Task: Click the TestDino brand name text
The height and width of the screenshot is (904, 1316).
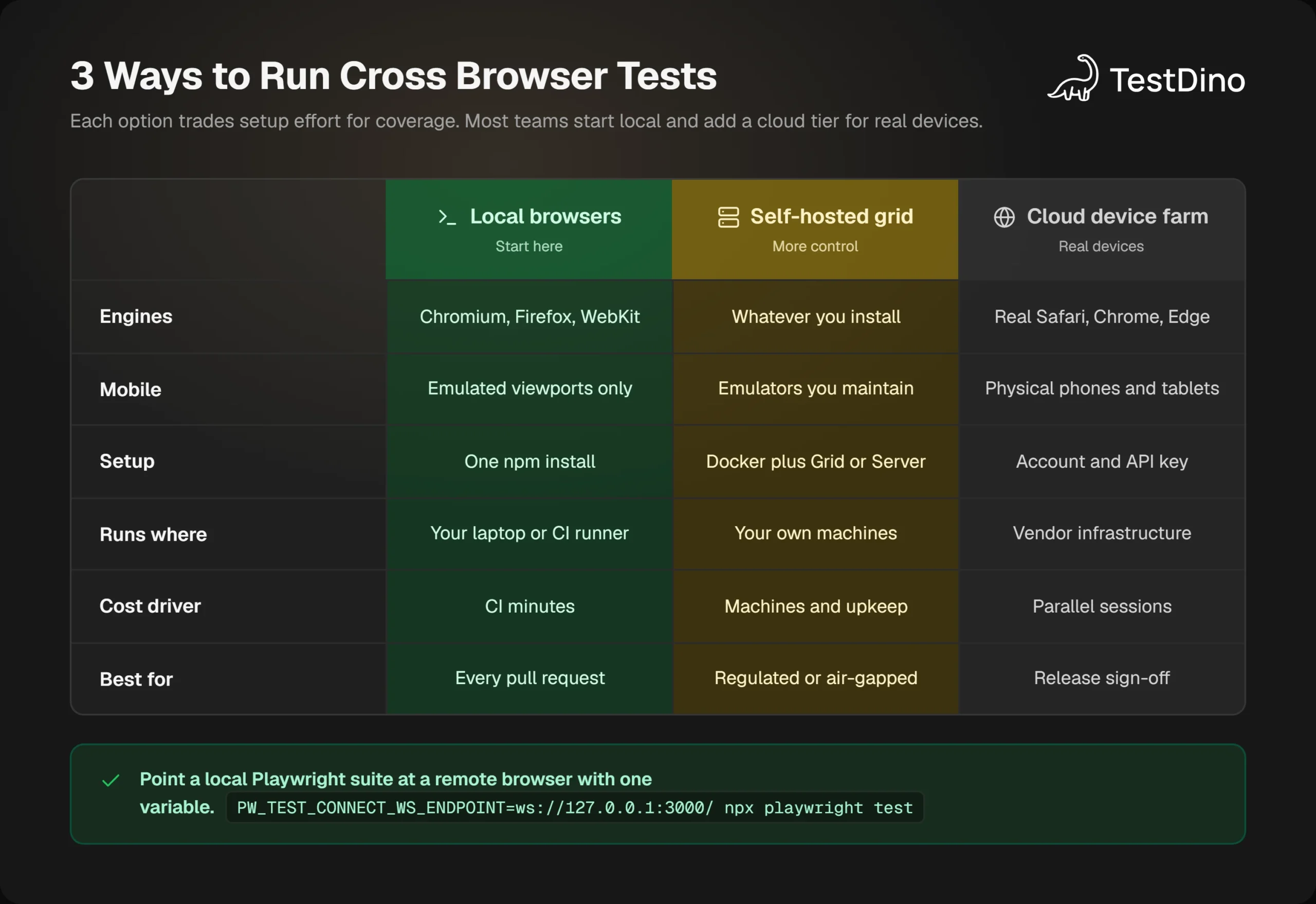Action: [x=1177, y=80]
